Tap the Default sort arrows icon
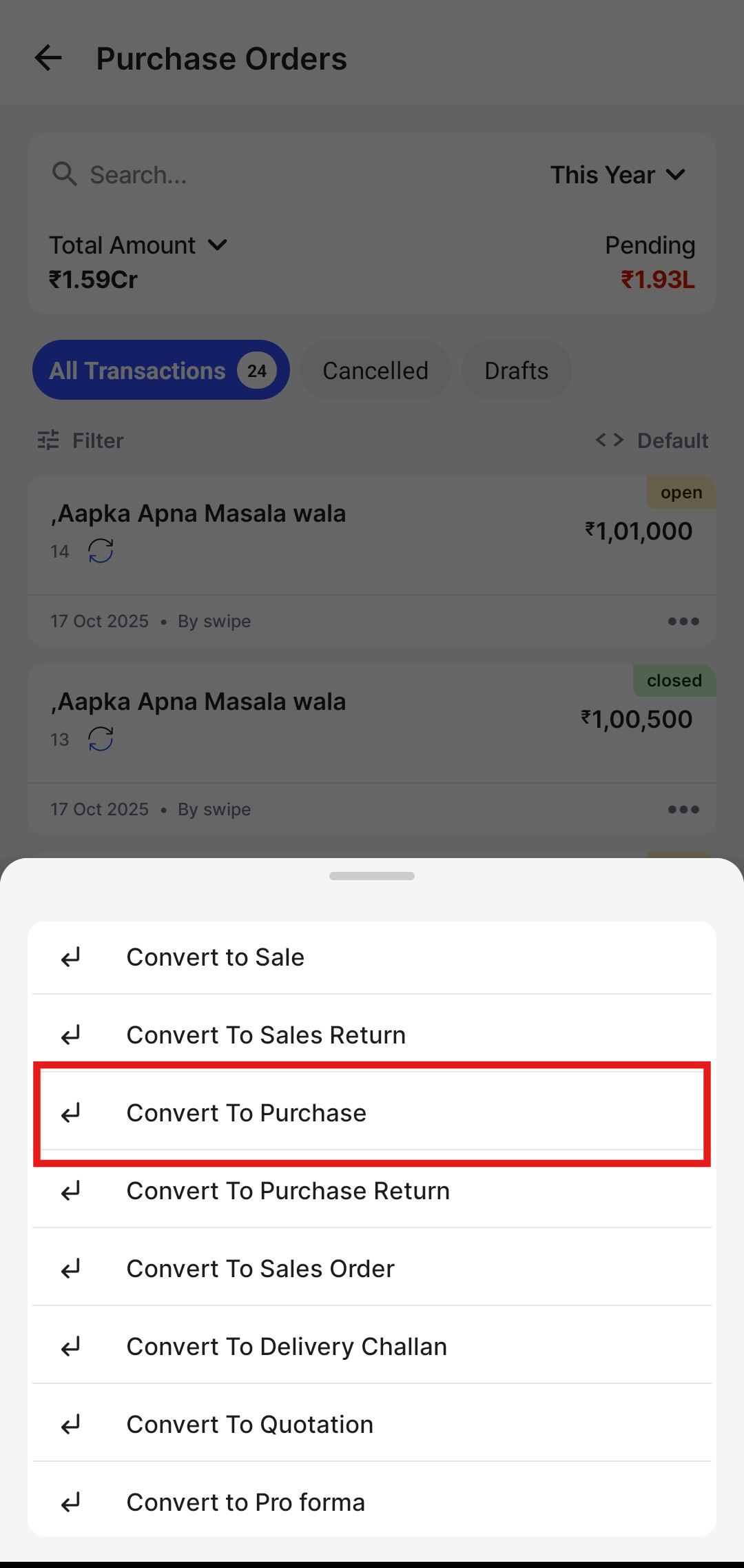Viewport: 744px width, 1568px height. (610, 440)
